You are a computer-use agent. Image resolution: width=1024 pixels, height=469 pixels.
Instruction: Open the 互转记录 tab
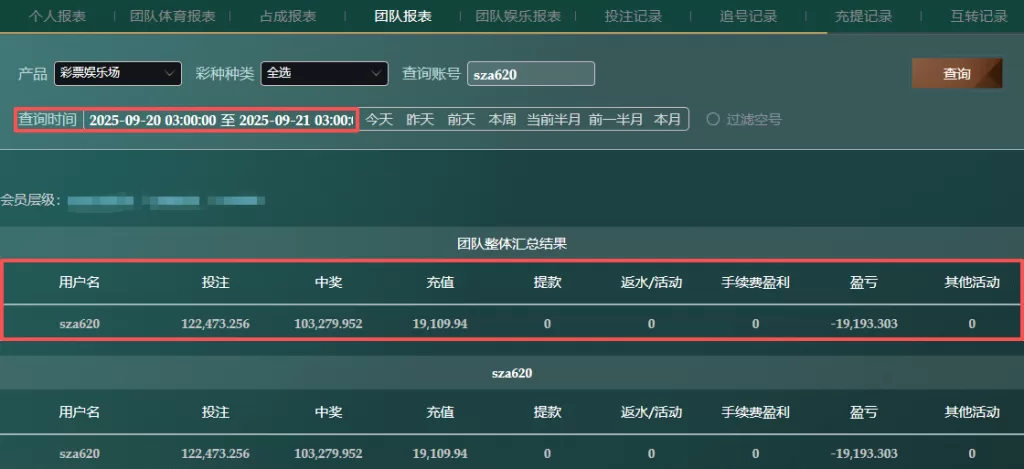(x=978, y=16)
